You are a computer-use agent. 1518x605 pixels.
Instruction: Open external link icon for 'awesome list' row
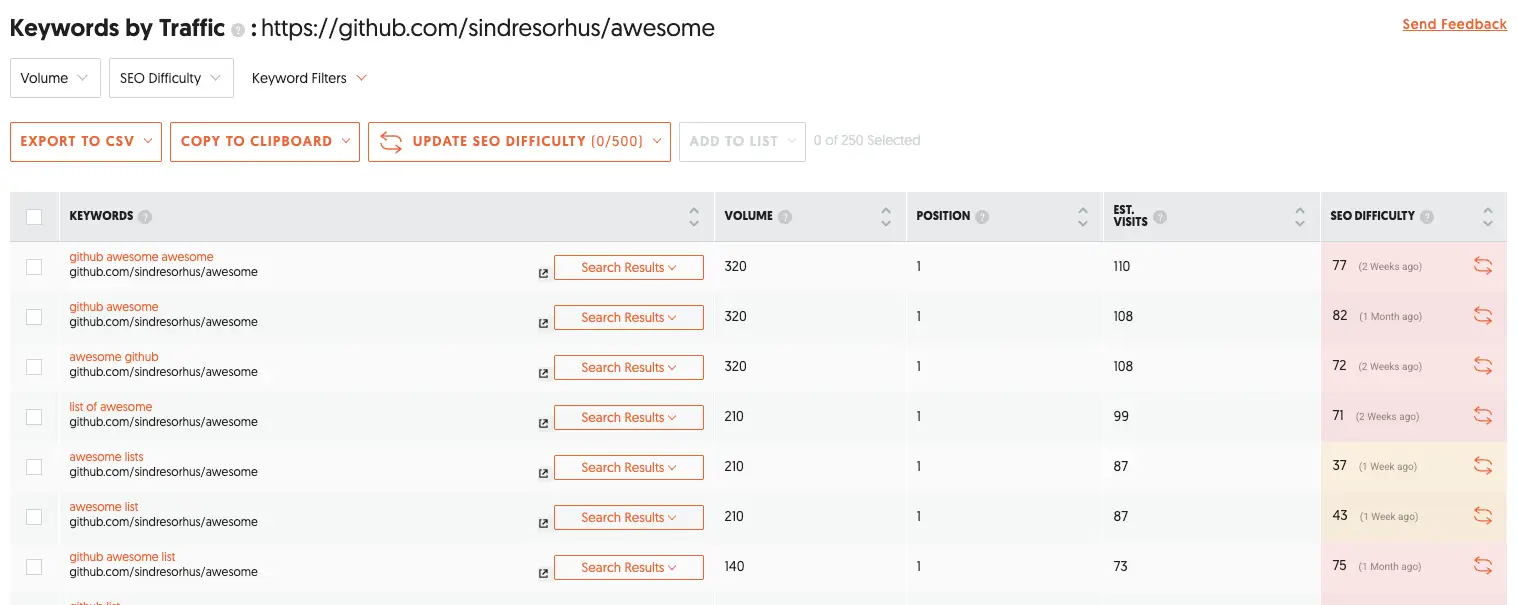(543, 523)
